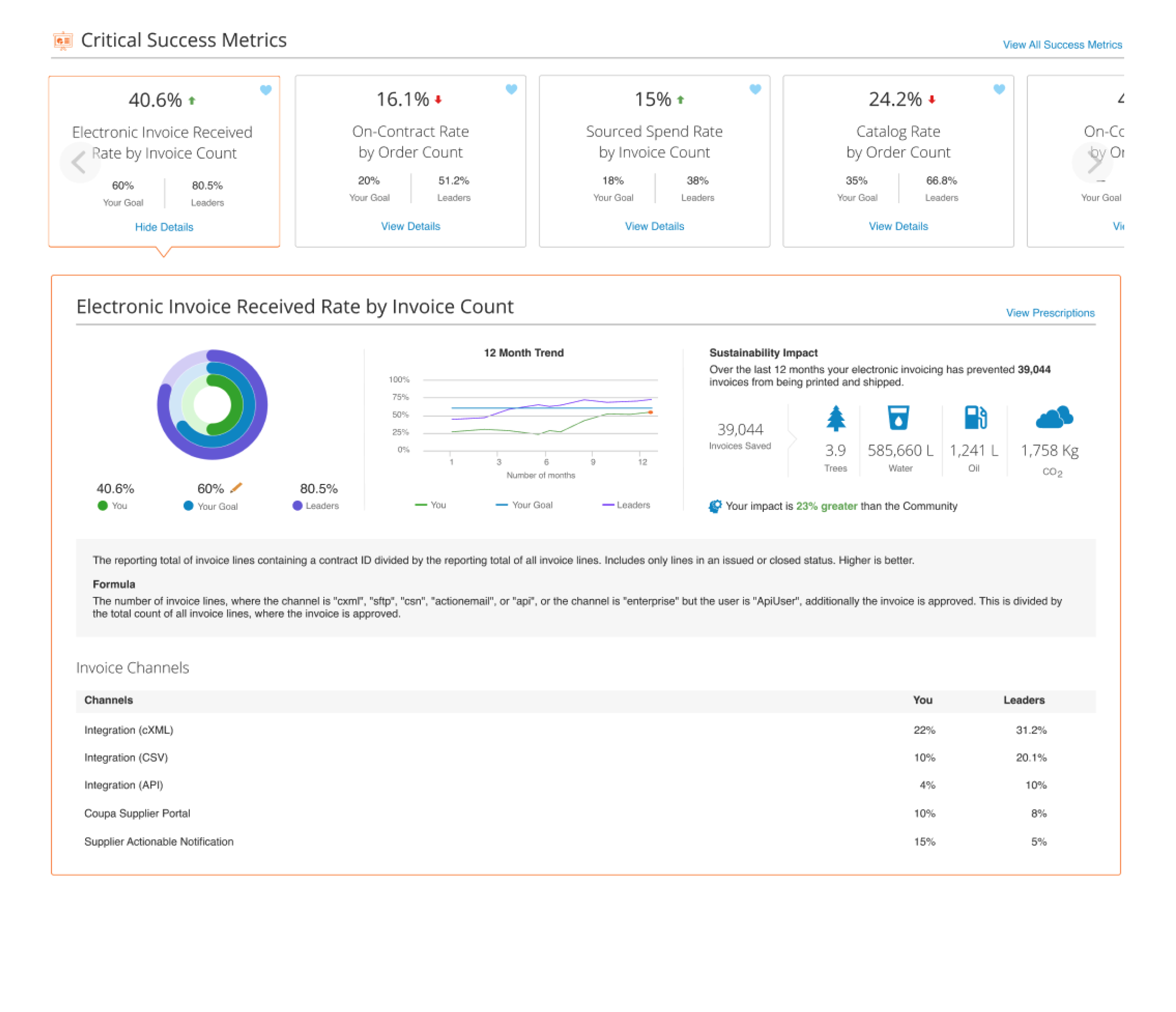Open View All Success Metrics link
The width and height of the screenshot is (1176, 1012).
tap(1062, 45)
